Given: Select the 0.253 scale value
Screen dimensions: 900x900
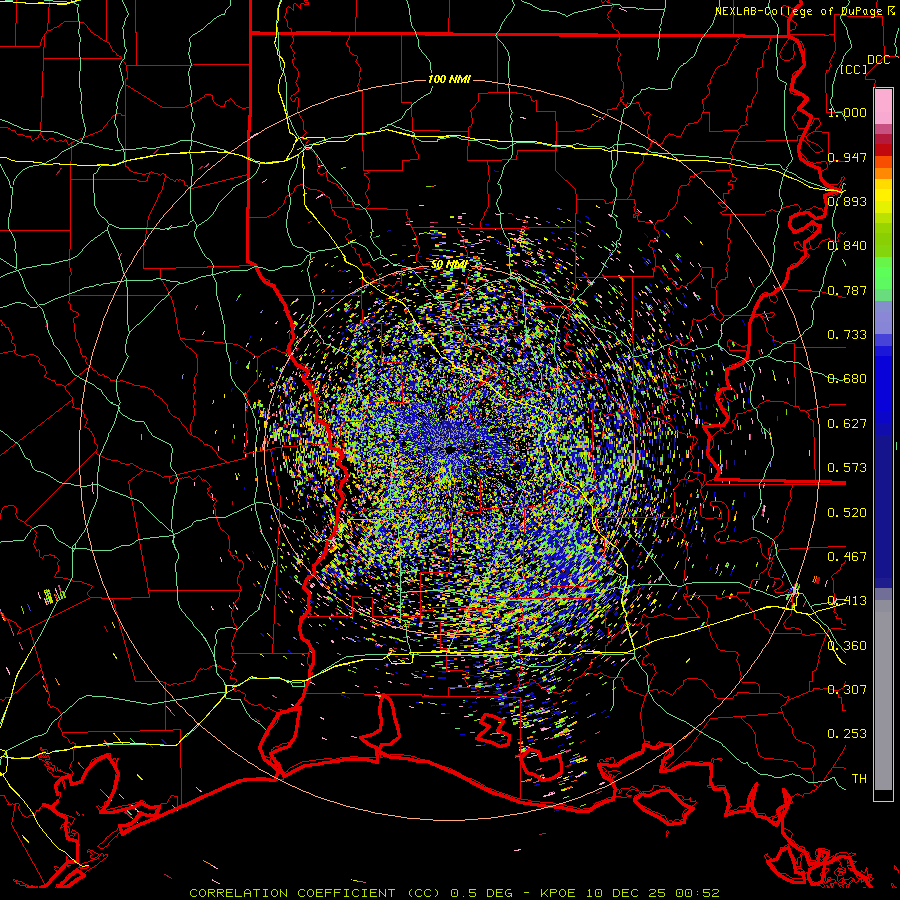Looking at the screenshot, I should click(847, 734).
